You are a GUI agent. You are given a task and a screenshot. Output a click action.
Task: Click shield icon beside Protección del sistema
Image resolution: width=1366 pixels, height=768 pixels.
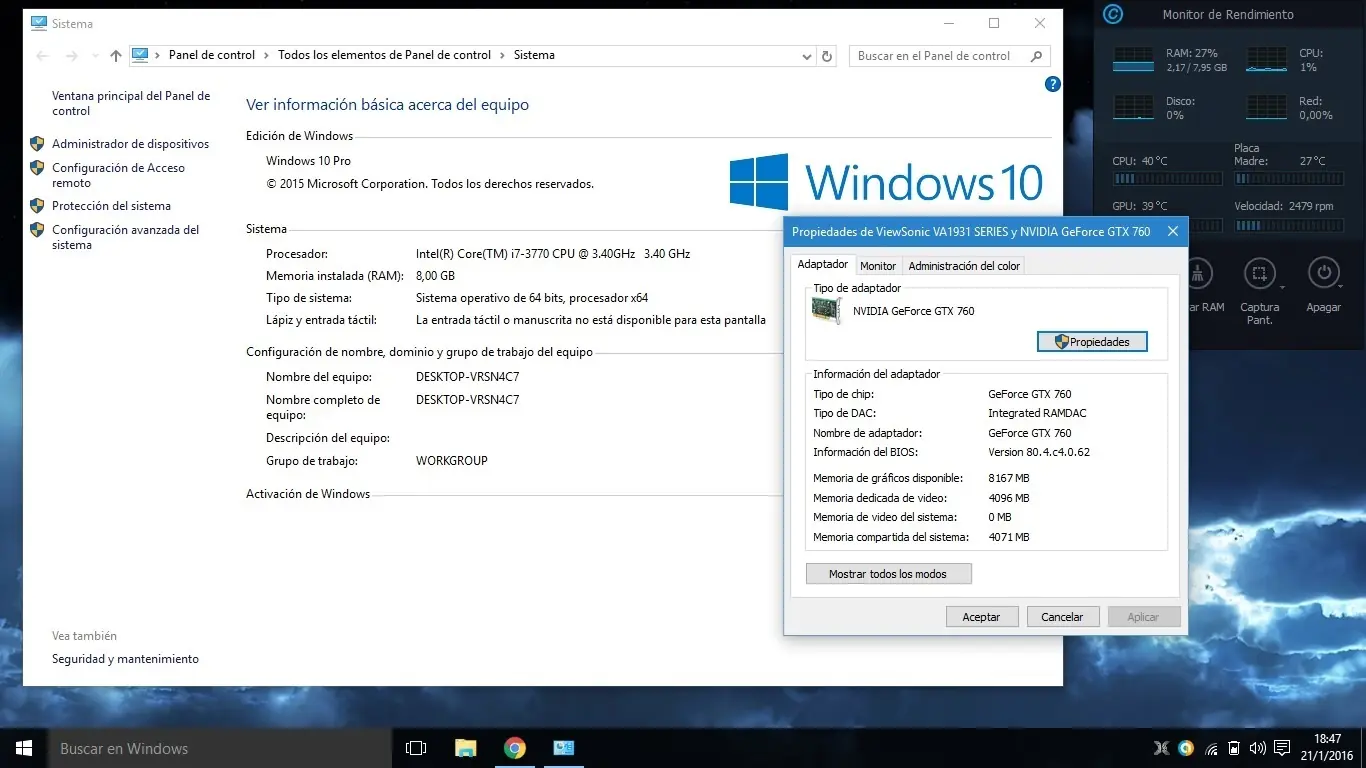click(x=37, y=206)
